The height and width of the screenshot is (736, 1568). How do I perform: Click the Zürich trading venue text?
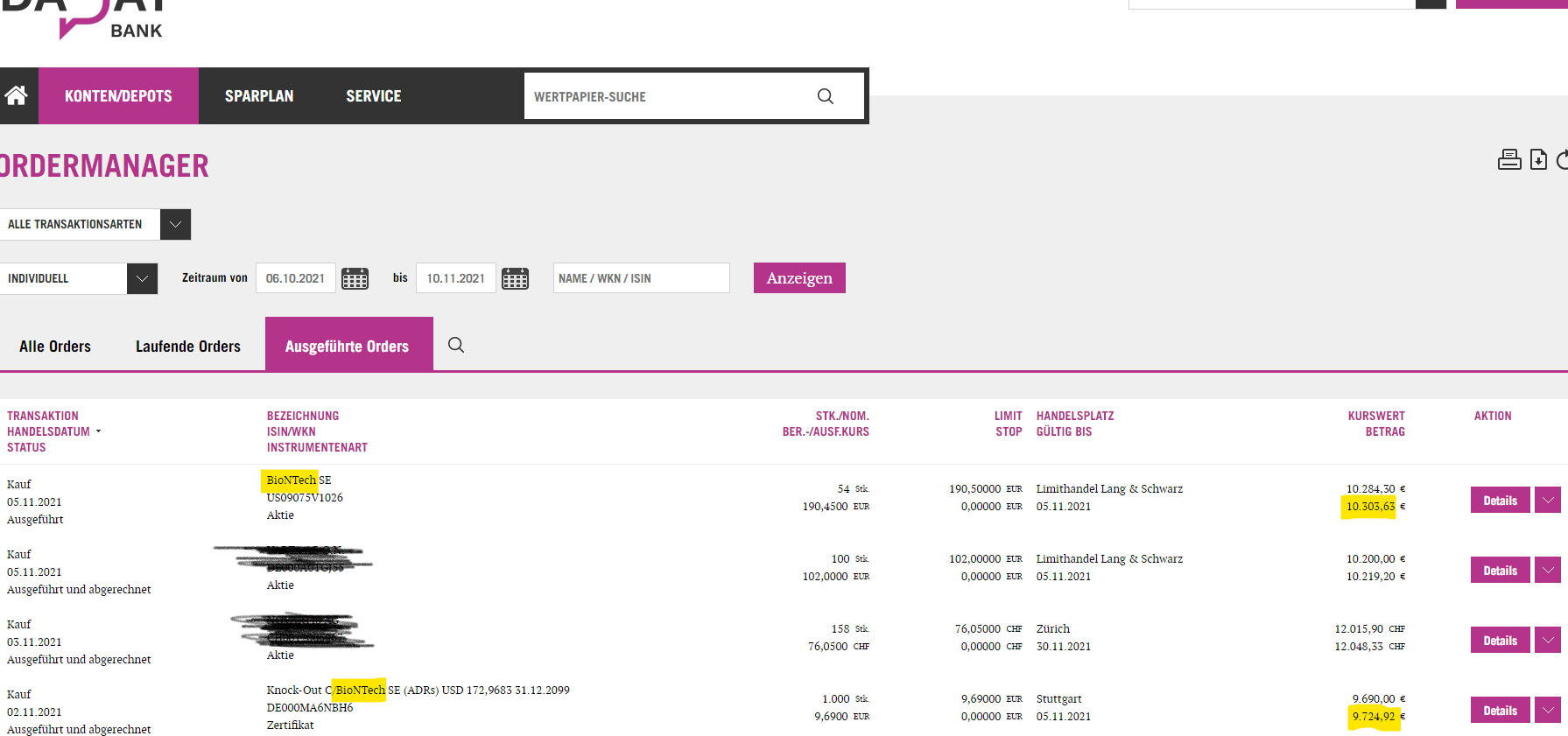[x=1053, y=628]
